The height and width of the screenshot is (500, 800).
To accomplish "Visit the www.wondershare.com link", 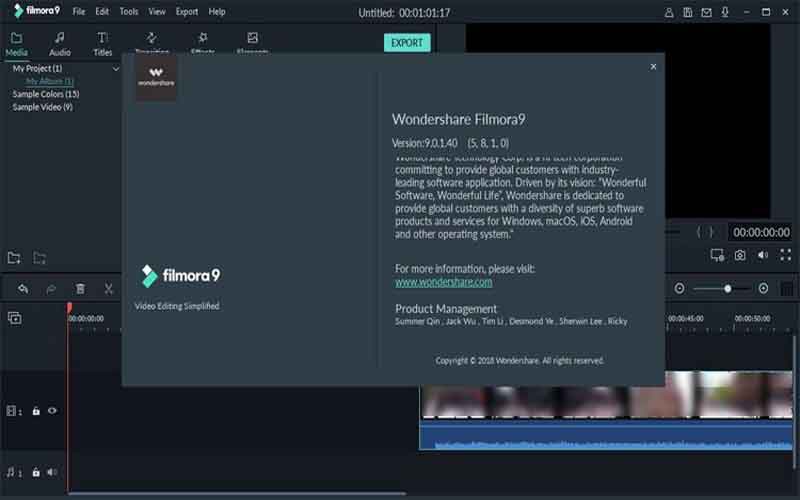I will [x=443, y=282].
